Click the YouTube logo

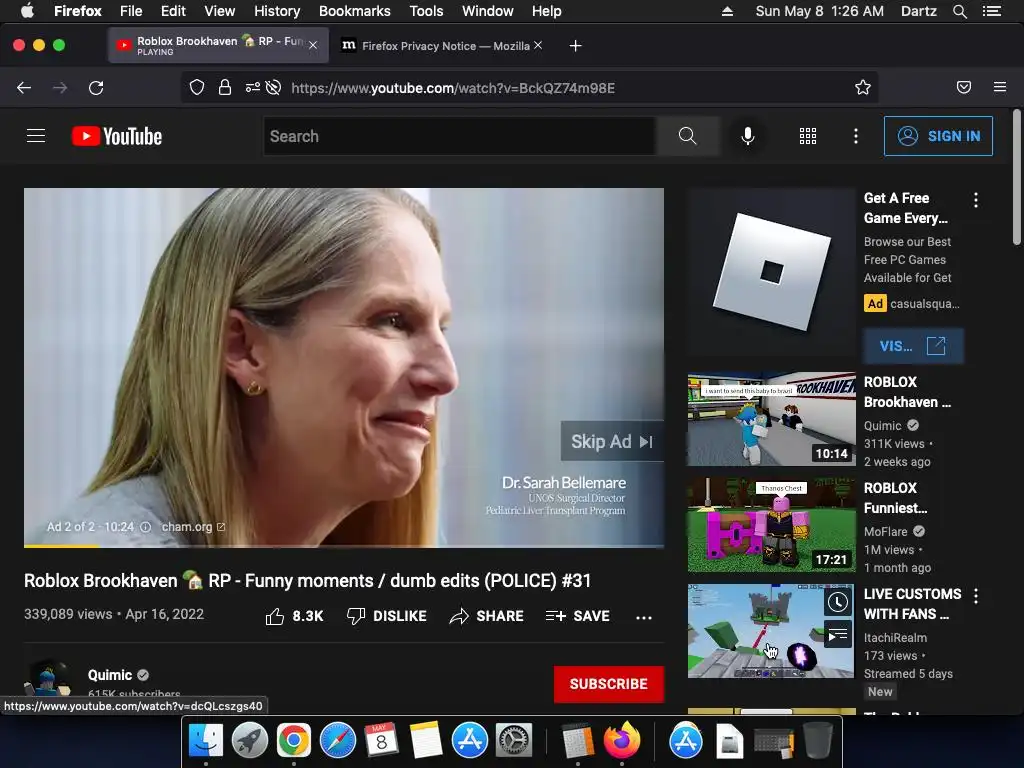pos(117,136)
